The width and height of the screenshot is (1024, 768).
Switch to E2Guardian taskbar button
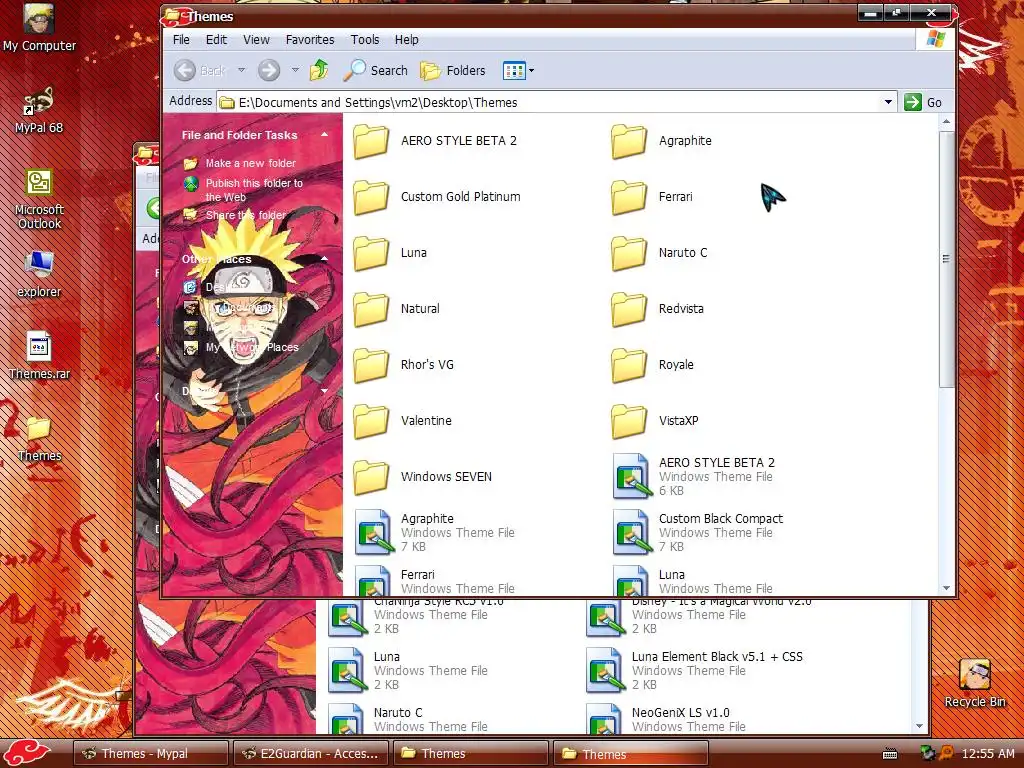click(x=310, y=754)
